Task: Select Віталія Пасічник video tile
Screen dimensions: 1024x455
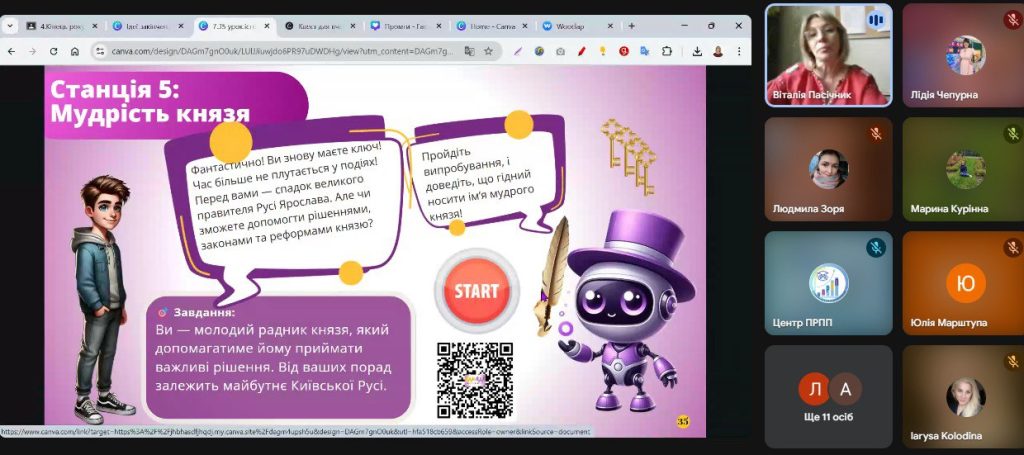Action: pos(828,55)
